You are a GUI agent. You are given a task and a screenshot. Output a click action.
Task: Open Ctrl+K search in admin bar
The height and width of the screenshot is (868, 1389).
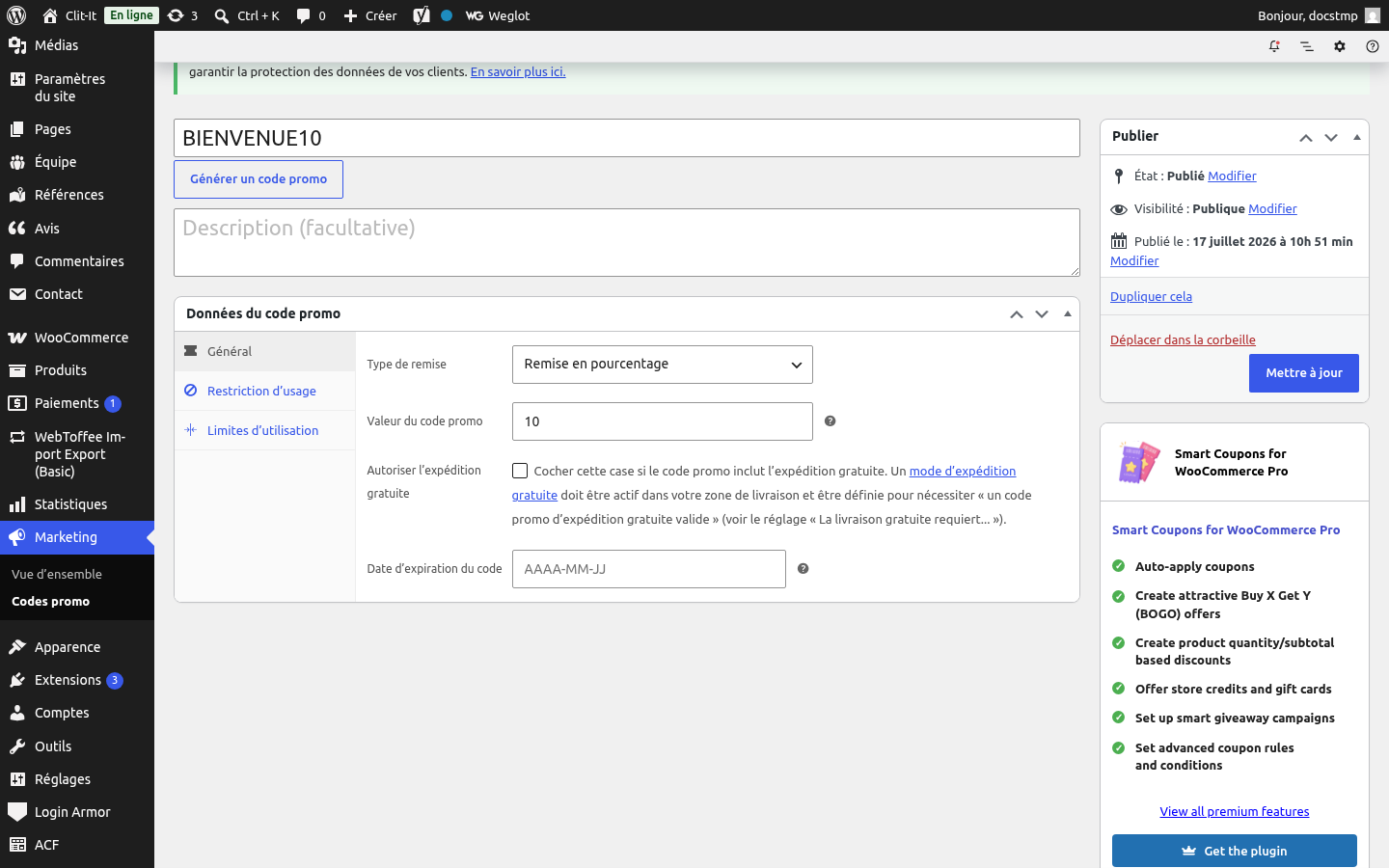pos(247,15)
